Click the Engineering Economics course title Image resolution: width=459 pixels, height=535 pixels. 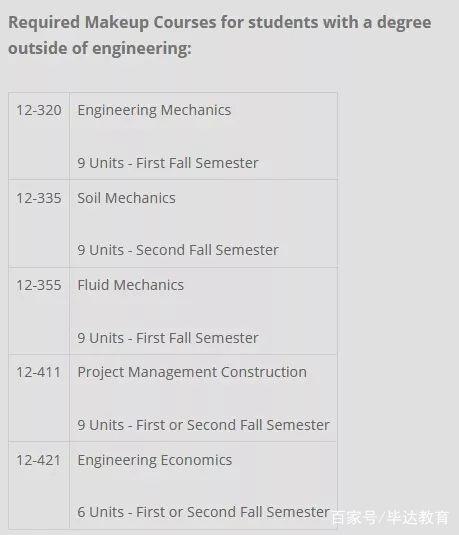(155, 461)
